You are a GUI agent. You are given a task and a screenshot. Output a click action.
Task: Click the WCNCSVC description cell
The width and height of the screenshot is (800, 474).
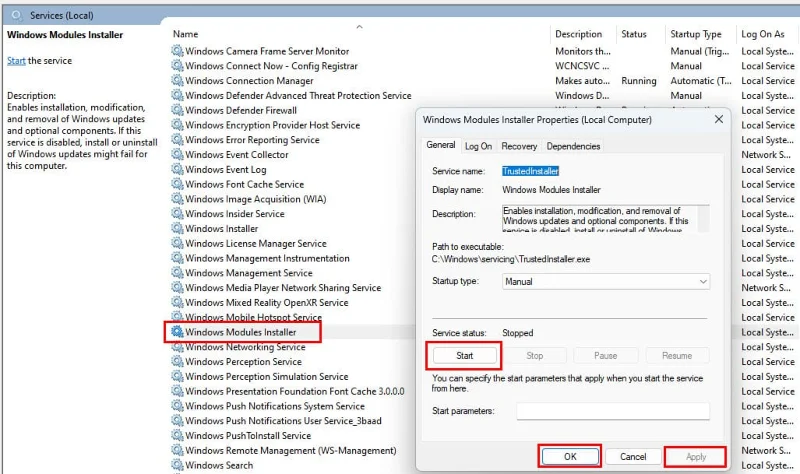tap(582, 66)
